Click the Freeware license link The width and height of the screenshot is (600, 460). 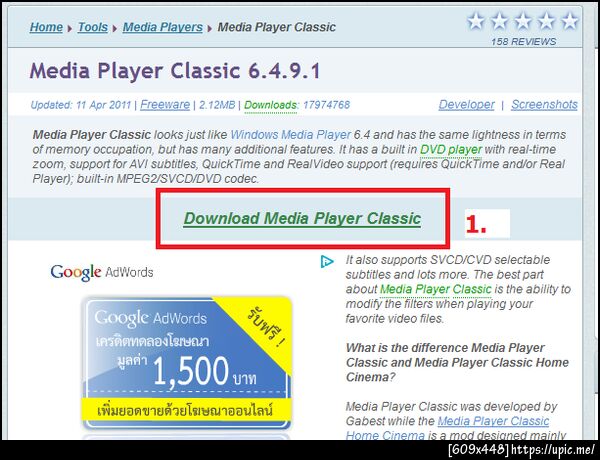point(165,104)
